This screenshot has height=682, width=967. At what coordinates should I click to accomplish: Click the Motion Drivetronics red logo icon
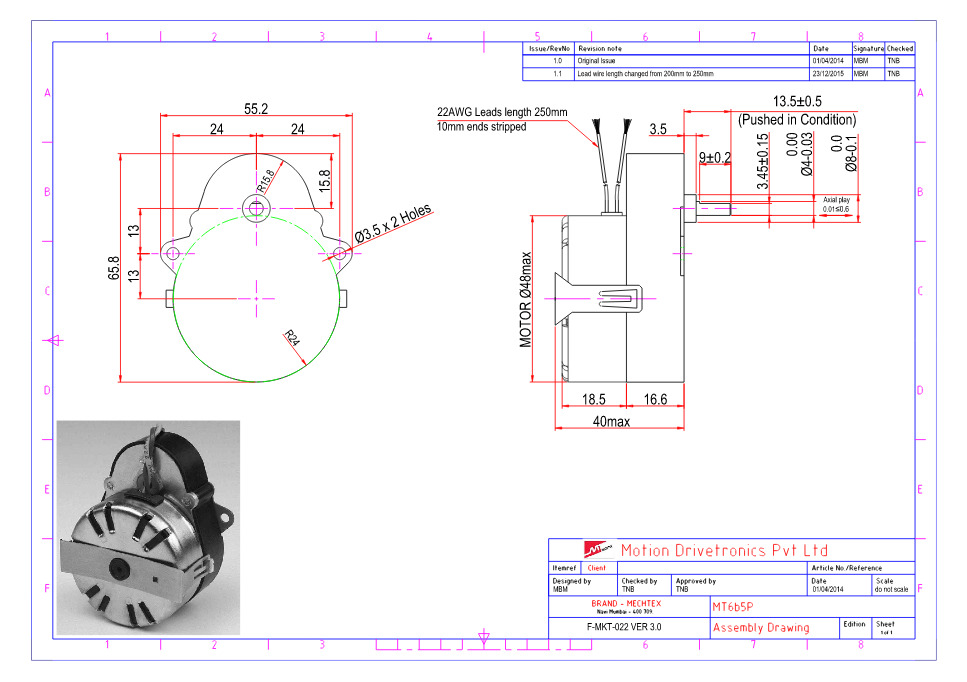[x=597, y=549]
